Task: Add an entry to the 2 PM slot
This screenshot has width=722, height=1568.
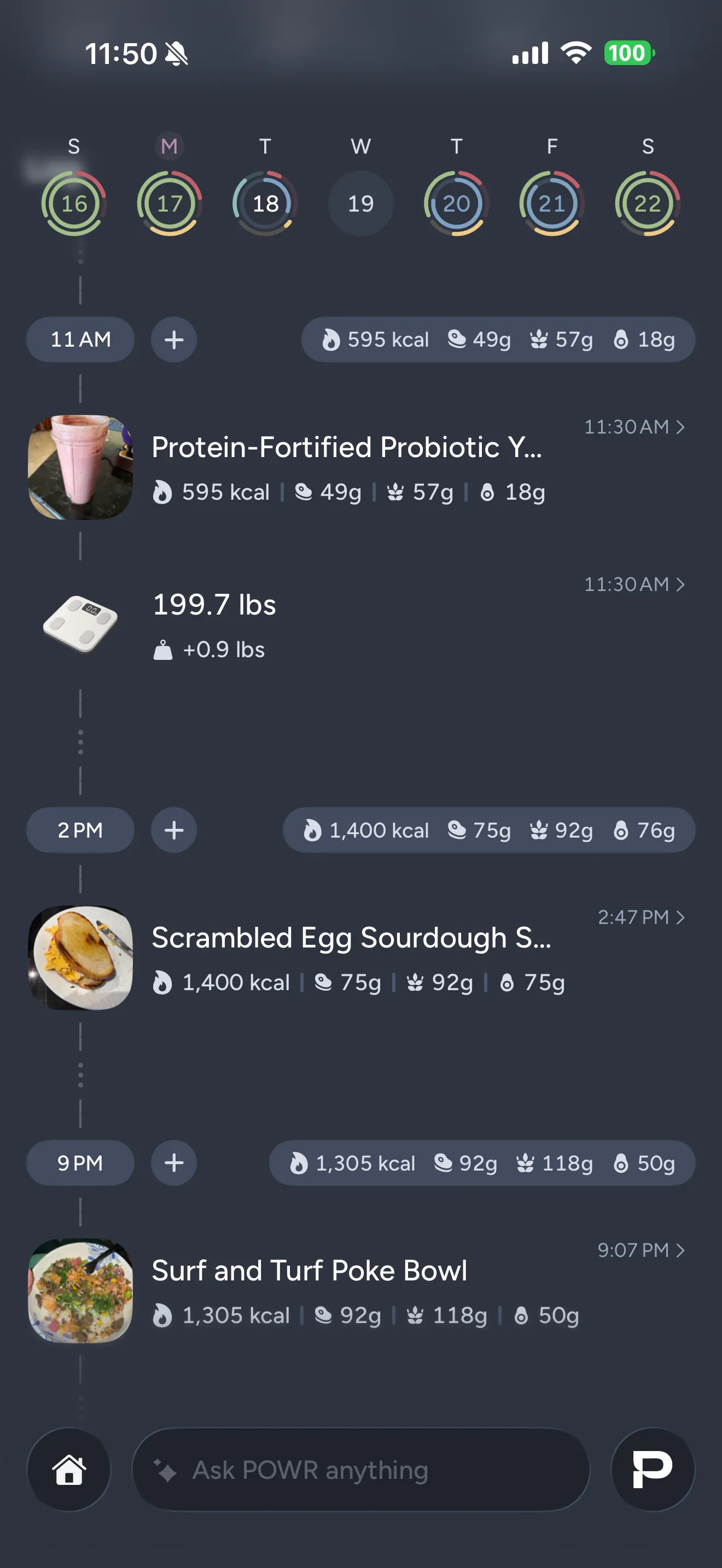Action: pyautogui.click(x=174, y=830)
